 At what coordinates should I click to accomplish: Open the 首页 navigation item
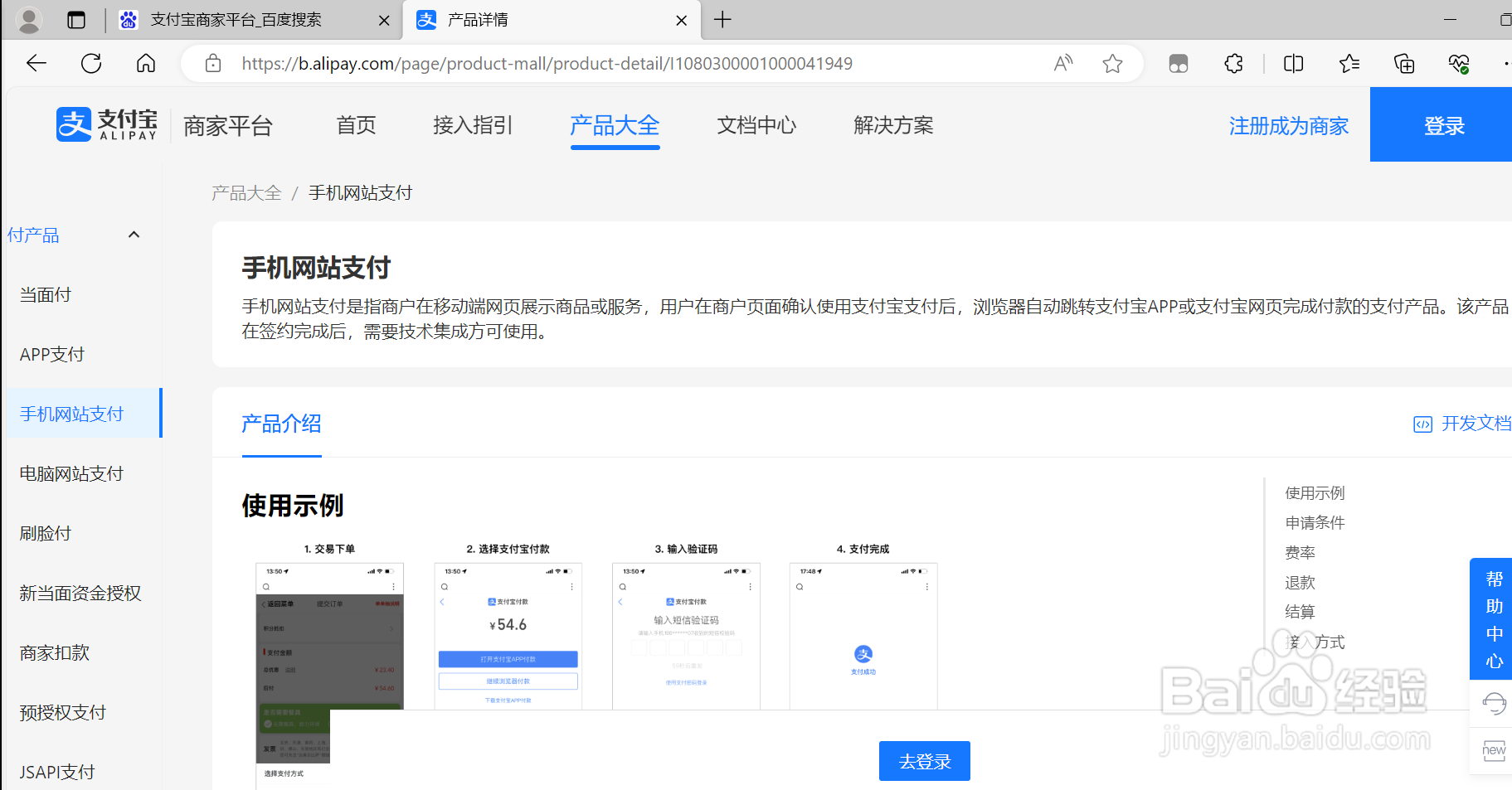(357, 125)
